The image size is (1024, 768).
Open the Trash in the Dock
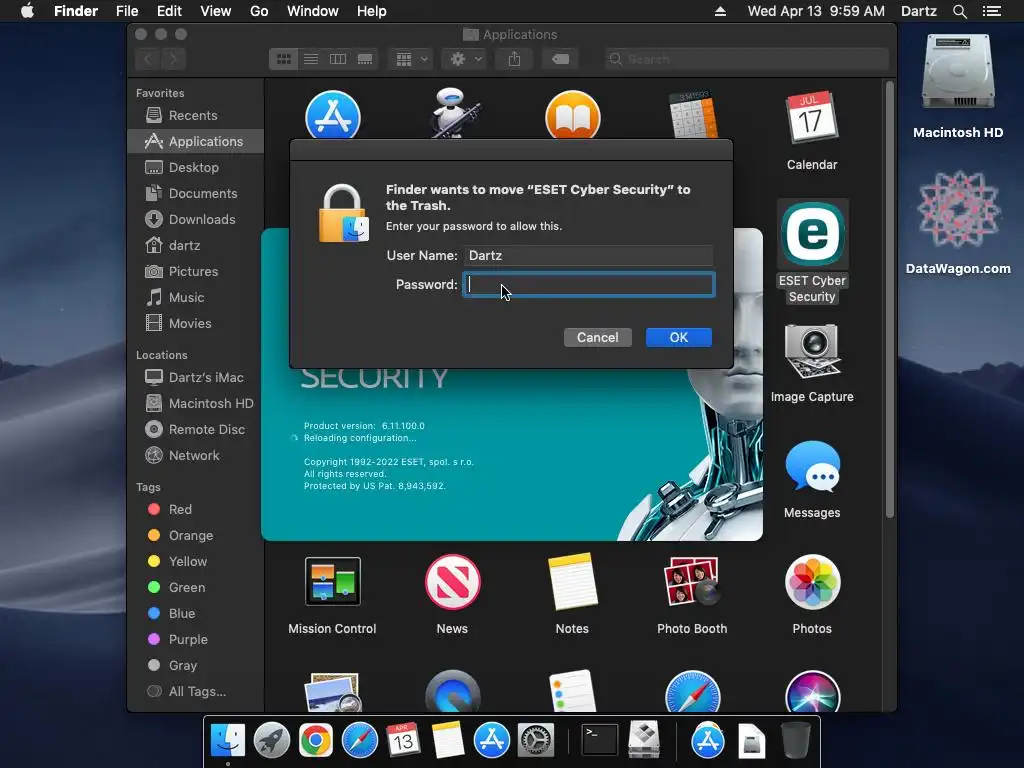click(795, 740)
